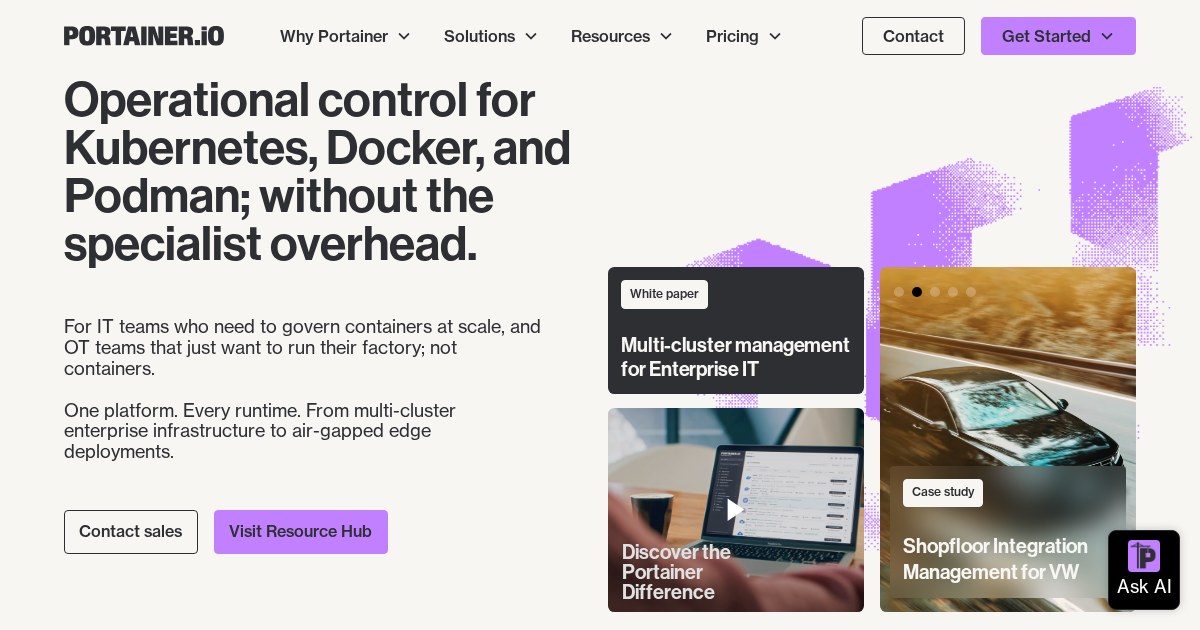Screen dimensions: 1200x630
Task: Select the third carousel dot
Action: pyautogui.click(x=935, y=292)
